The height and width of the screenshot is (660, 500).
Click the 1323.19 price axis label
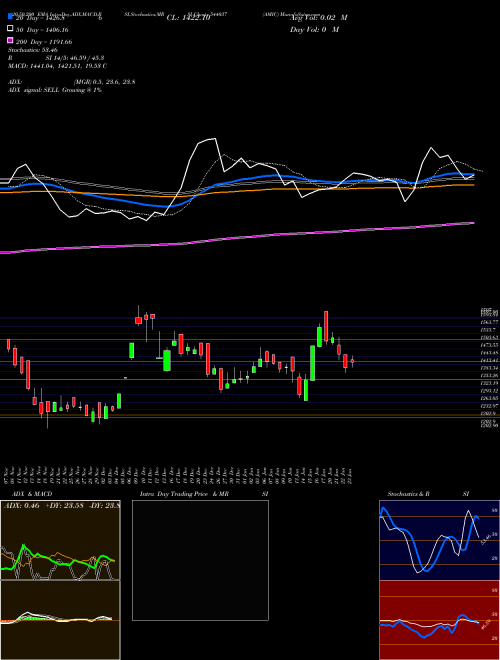tap(489, 383)
